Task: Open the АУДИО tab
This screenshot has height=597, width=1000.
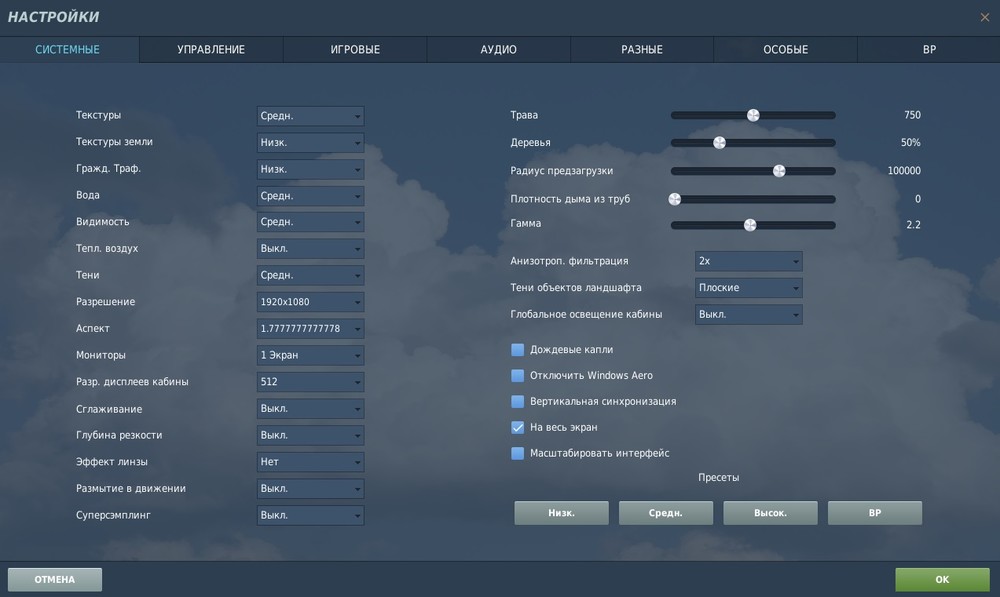Action: pos(499,50)
